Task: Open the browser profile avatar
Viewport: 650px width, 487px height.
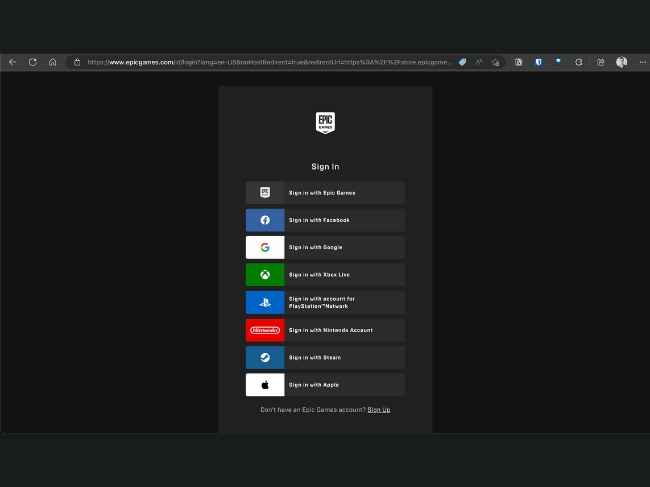Action: tap(621, 62)
